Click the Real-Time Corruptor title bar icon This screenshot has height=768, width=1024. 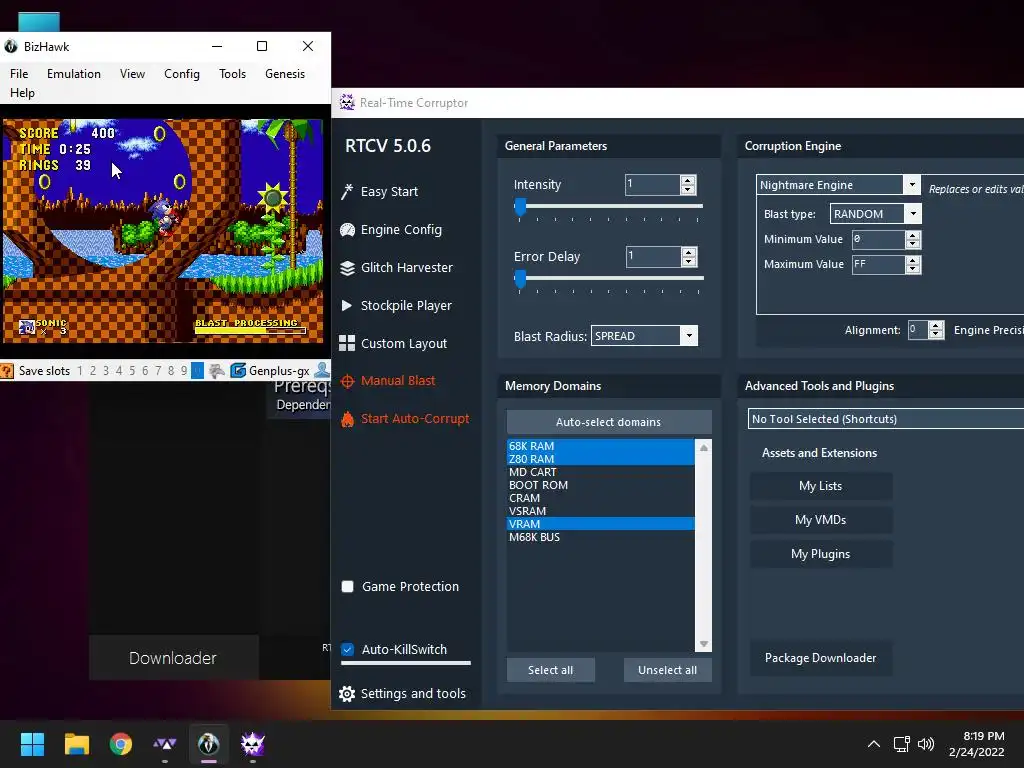click(347, 102)
